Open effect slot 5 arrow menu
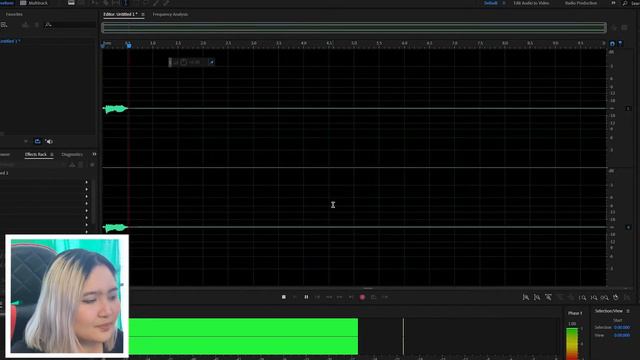The image size is (640, 360). tap(87, 211)
